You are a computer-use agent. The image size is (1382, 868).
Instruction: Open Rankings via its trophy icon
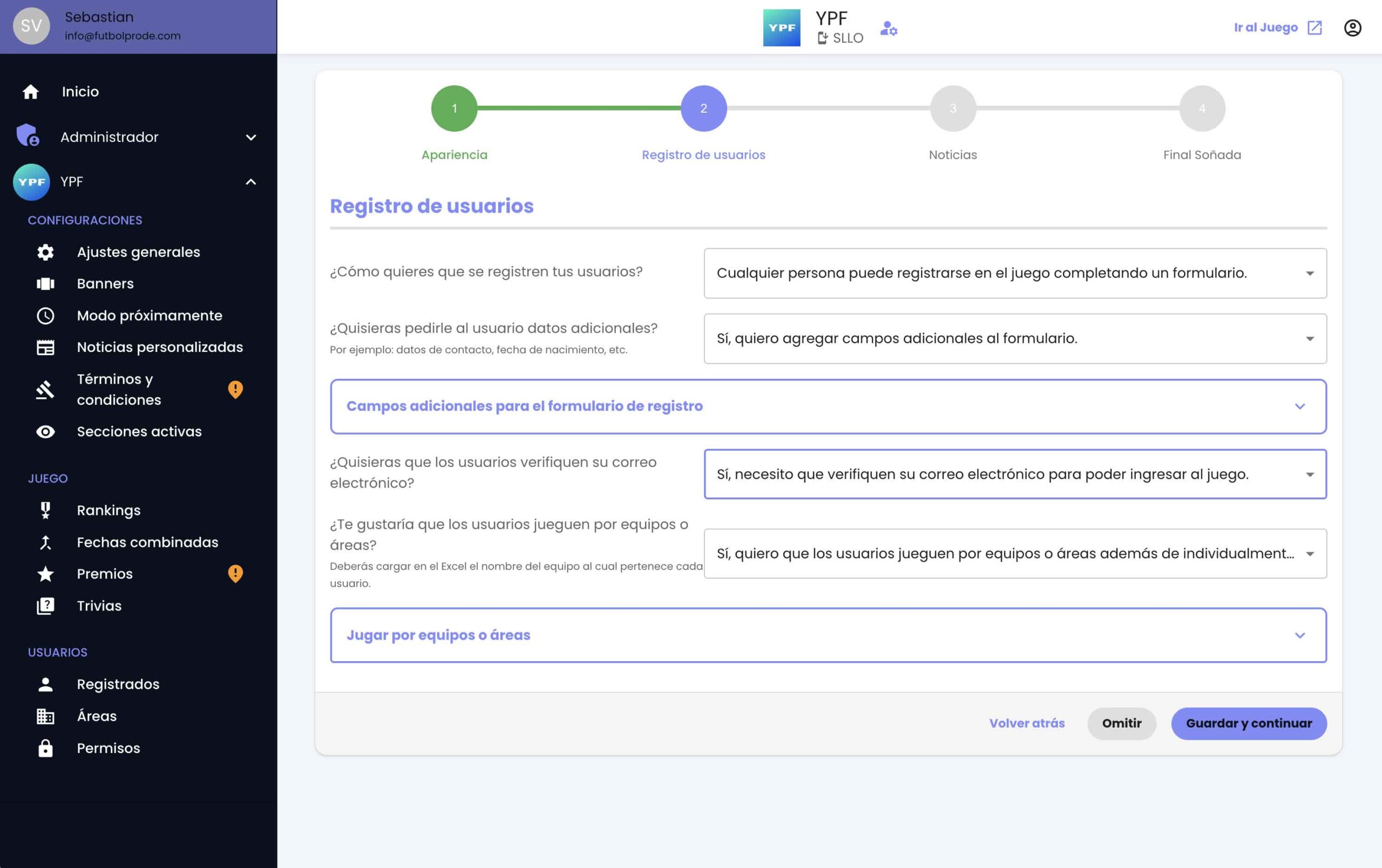tap(45, 510)
